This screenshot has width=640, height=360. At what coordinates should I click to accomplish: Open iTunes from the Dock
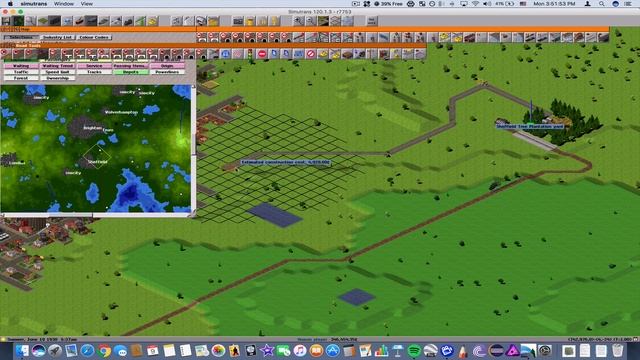pyautogui.click(x=300, y=351)
